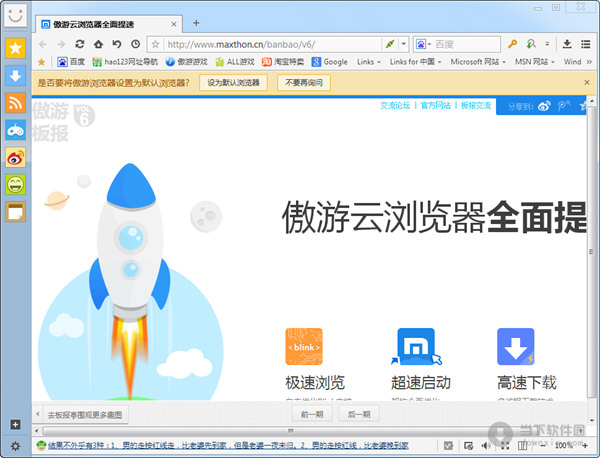This screenshot has width=600, height=458.
Task: Reload the current page
Action: [x=80, y=44]
